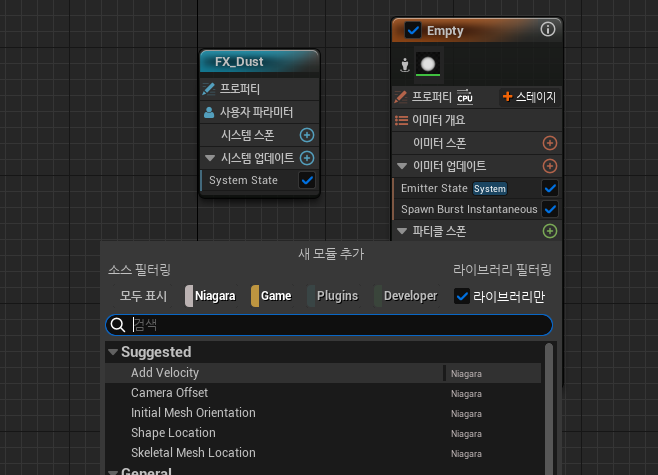Add module to 파티클 스폰 via green plus
The height and width of the screenshot is (475, 658).
[550, 231]
